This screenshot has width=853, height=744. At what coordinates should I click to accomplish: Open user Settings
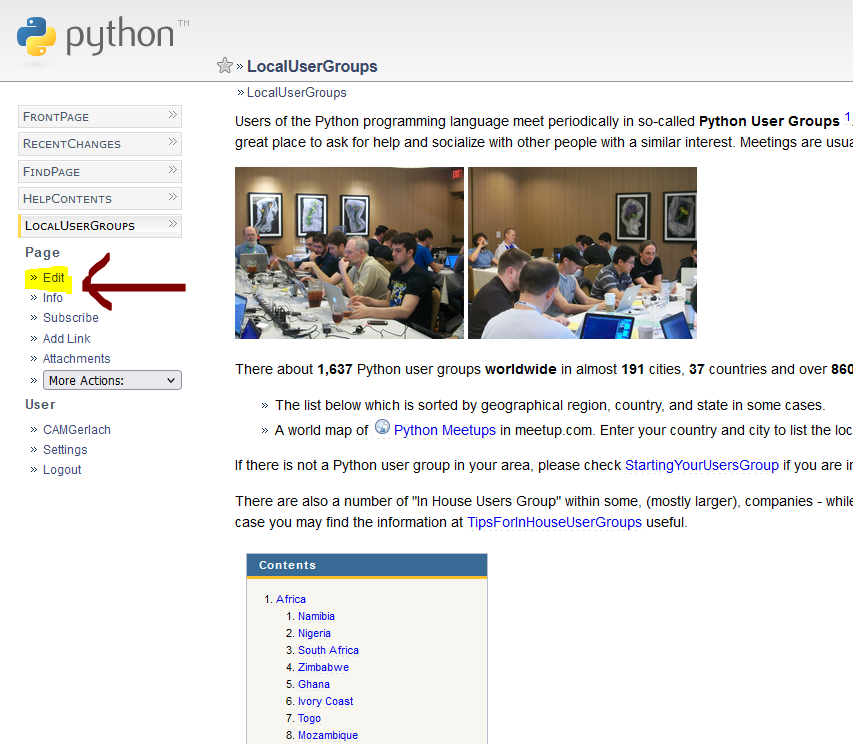[x=65, y=450]
